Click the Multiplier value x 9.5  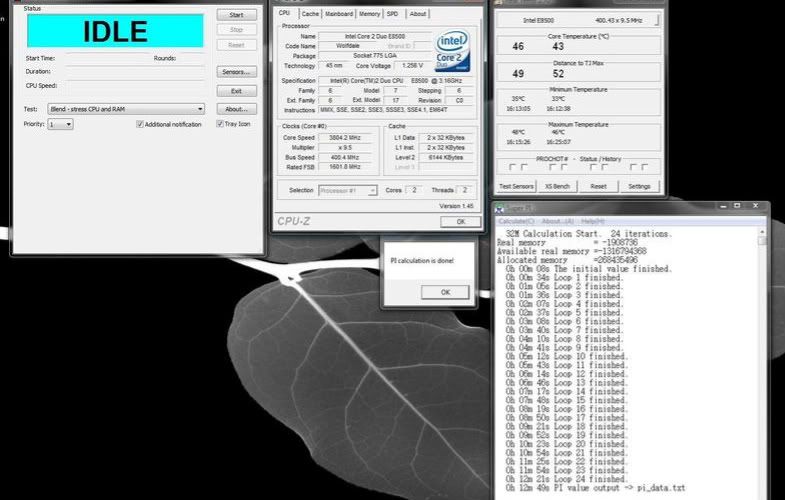tap(345, 148)
